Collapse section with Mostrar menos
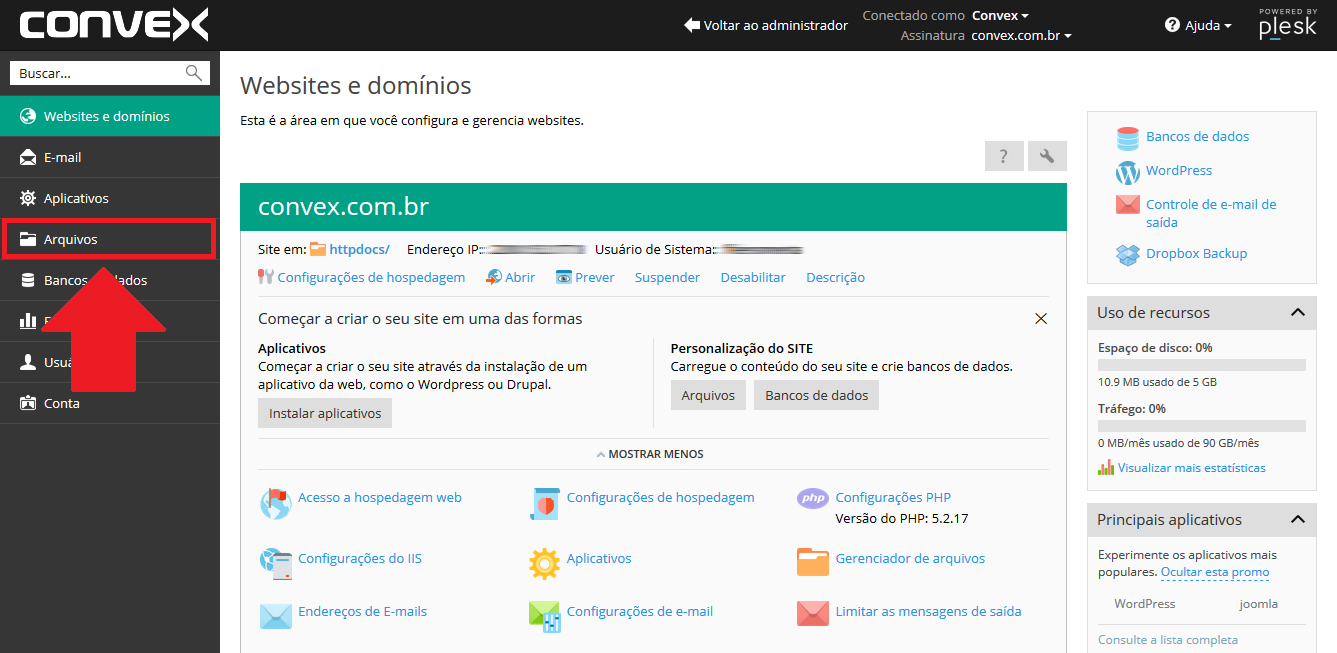The width and height of the screenshot is (1337, 653). [650, 454]
